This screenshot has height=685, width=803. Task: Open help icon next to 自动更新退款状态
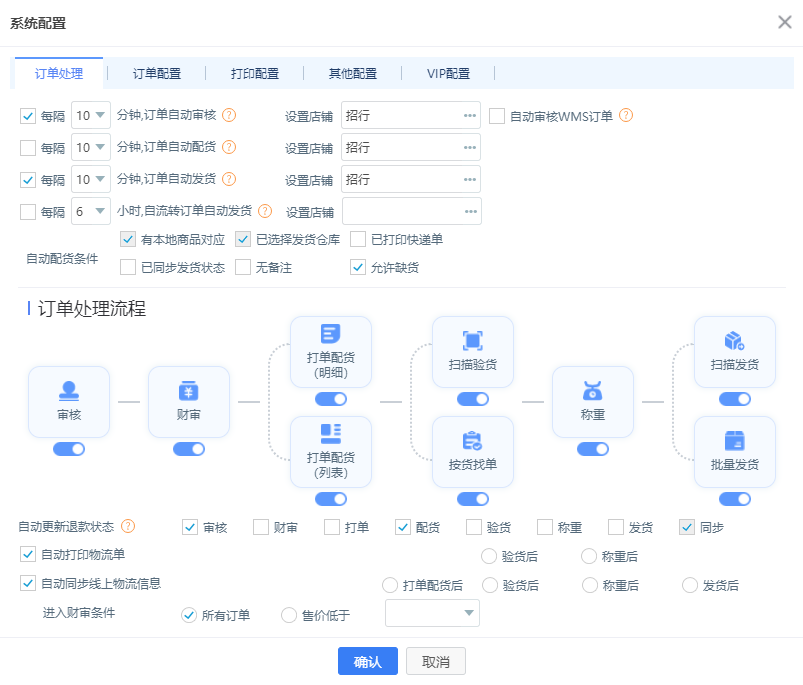click(x=128, y=526)
